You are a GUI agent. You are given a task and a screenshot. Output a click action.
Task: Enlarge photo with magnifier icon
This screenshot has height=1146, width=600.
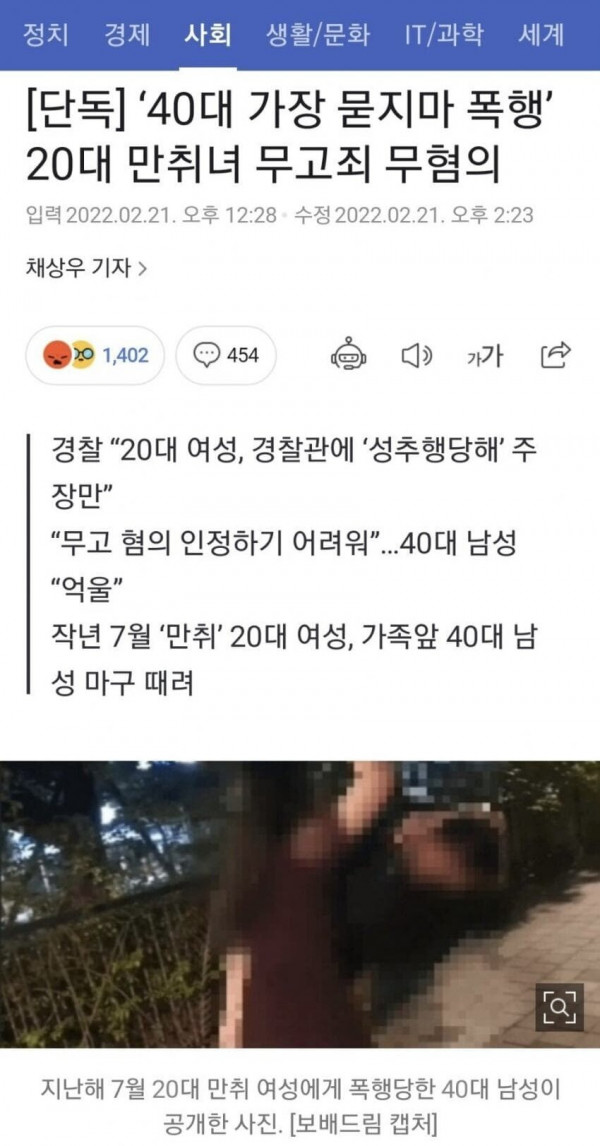(559, 1007)
